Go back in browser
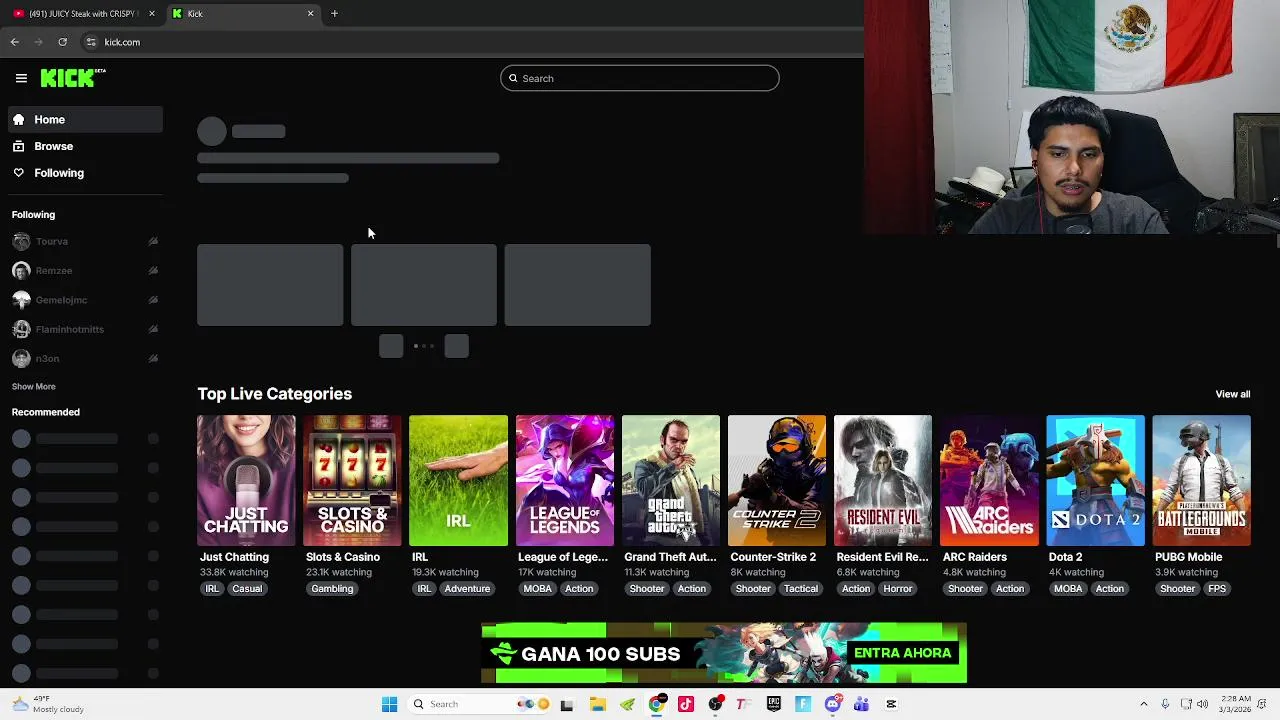1280x720 pixels. pos(14,42)
